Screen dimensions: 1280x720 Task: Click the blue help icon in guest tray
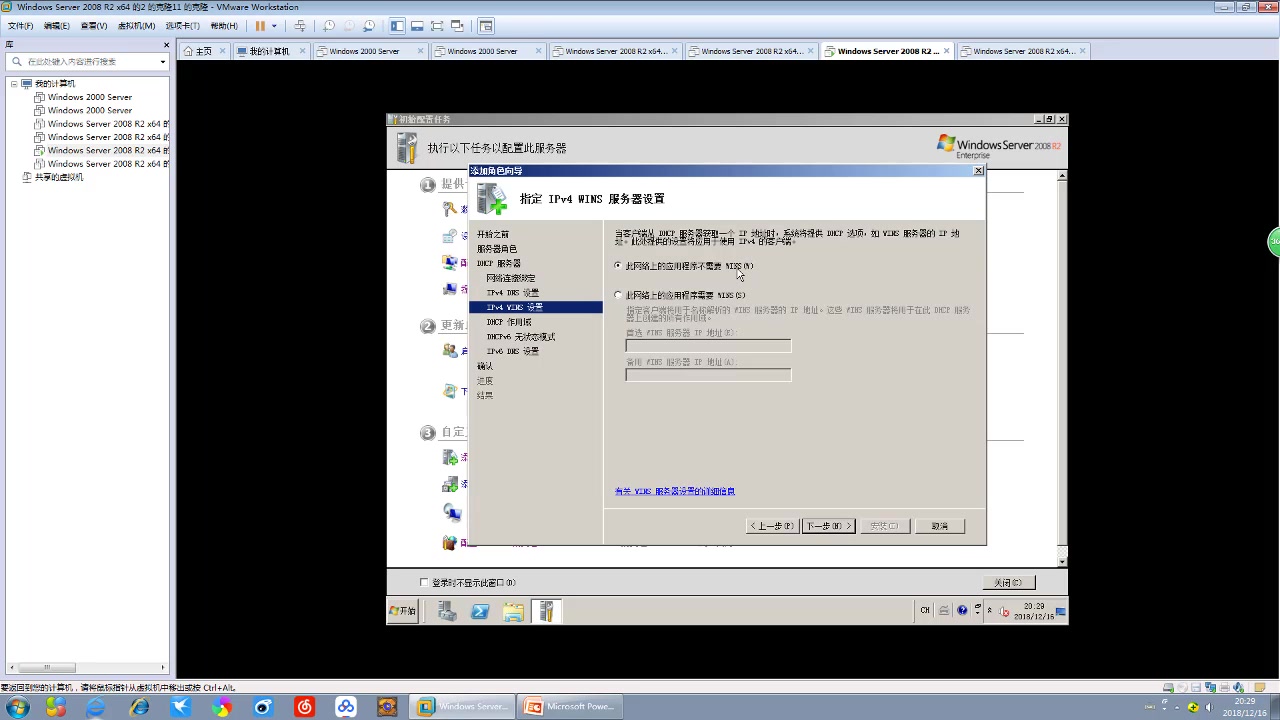coord(962,610)
